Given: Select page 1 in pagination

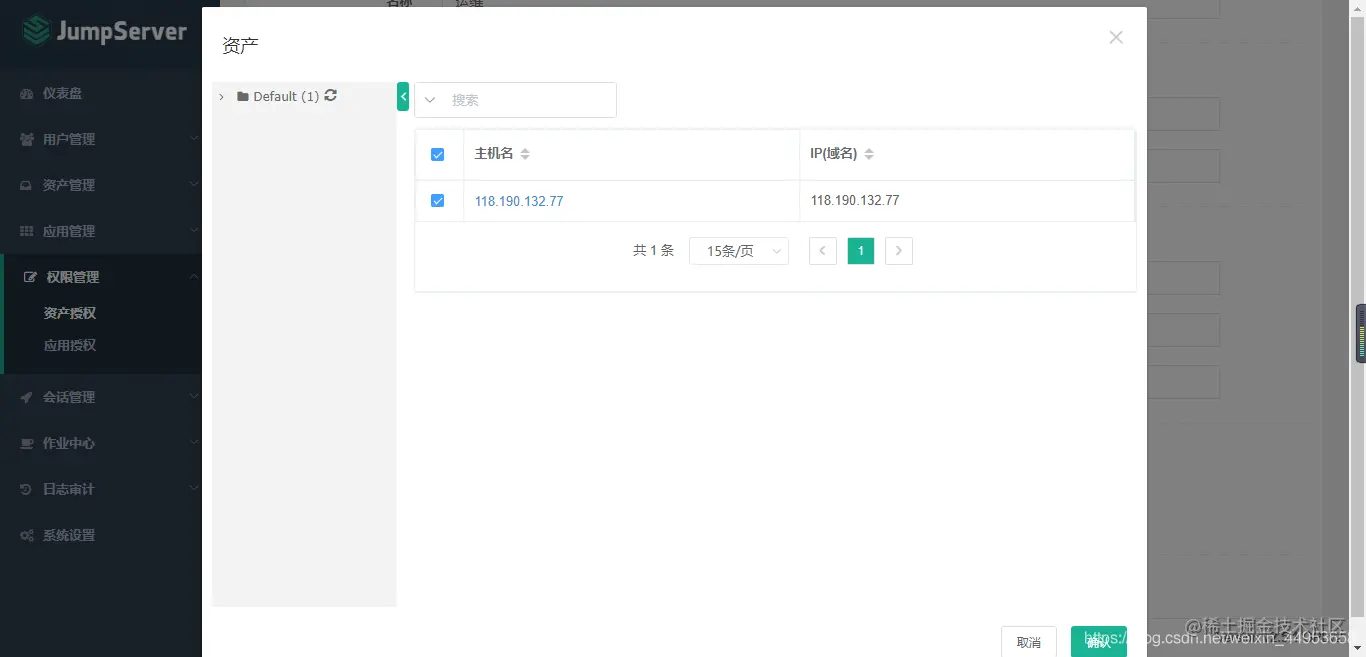Looking at the screenshot, I should coord(861,251).
